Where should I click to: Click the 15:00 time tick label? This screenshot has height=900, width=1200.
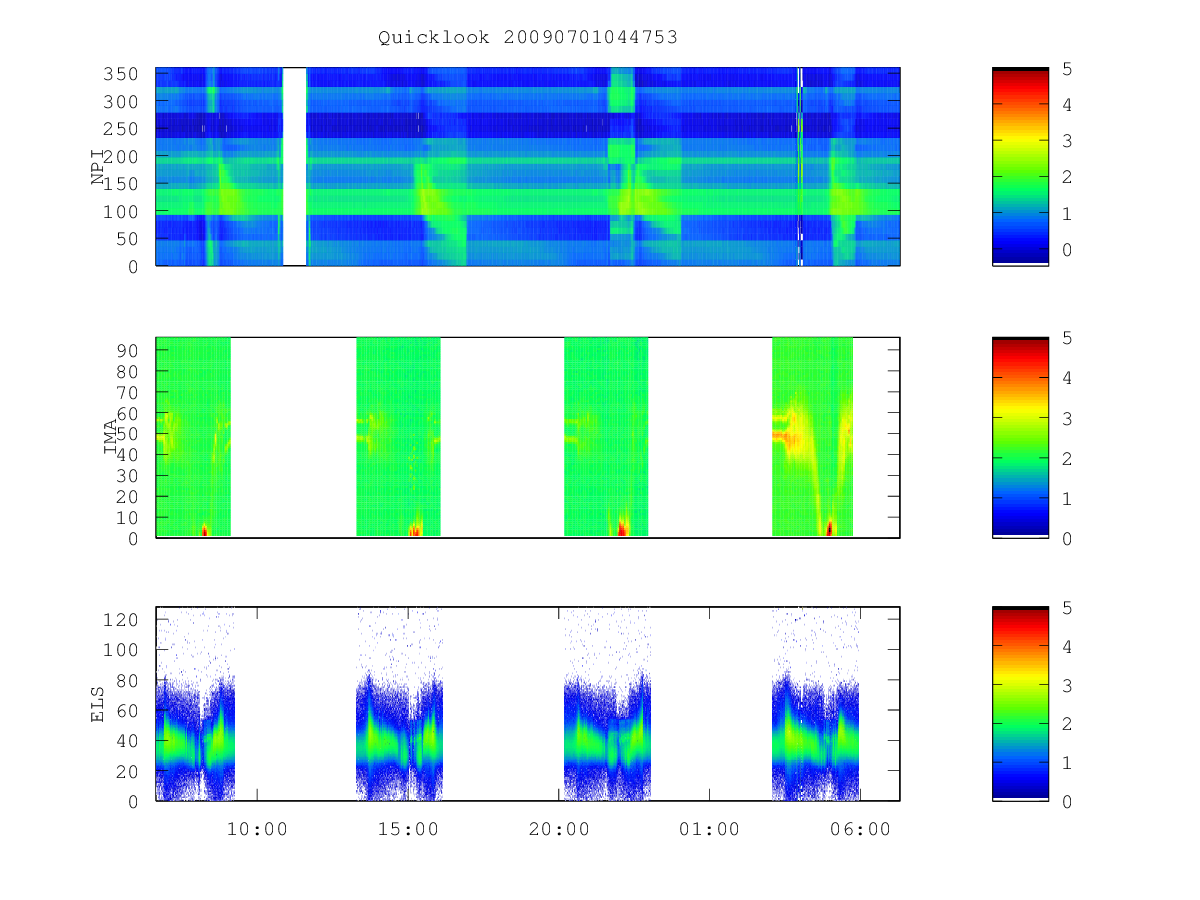coord(408,829)
